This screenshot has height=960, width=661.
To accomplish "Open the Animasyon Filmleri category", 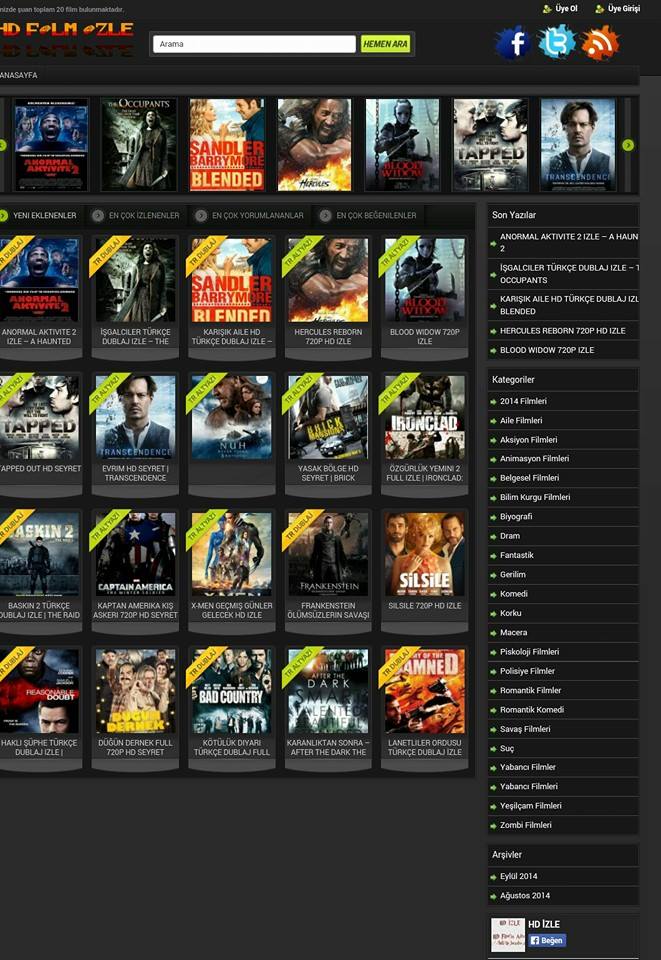I will click(534, 459).
